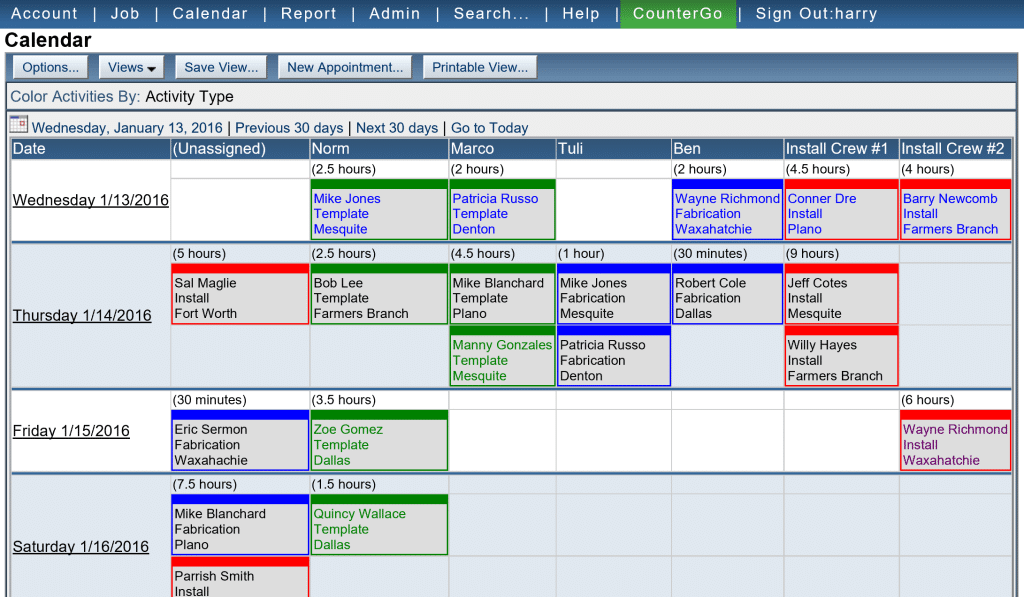This screenshot has height=597, width=1024.
Task: Open the Wednesday 1/13/2016 date link
Action: pos(90,200)
